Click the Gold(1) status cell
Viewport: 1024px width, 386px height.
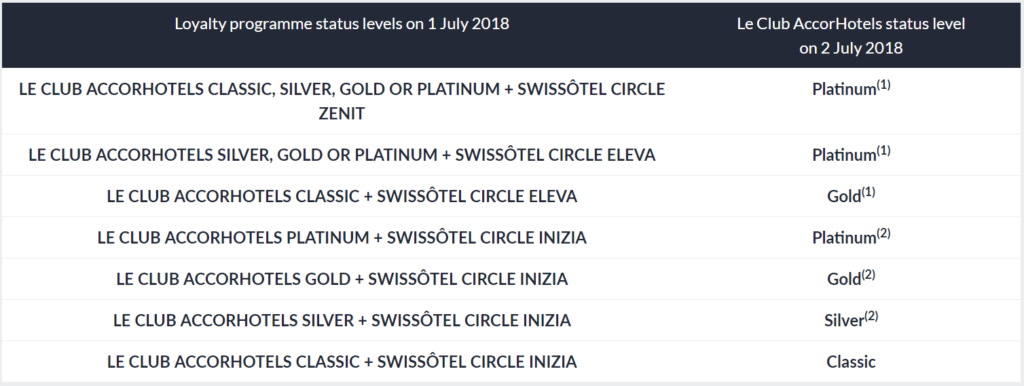click(851, 195)
